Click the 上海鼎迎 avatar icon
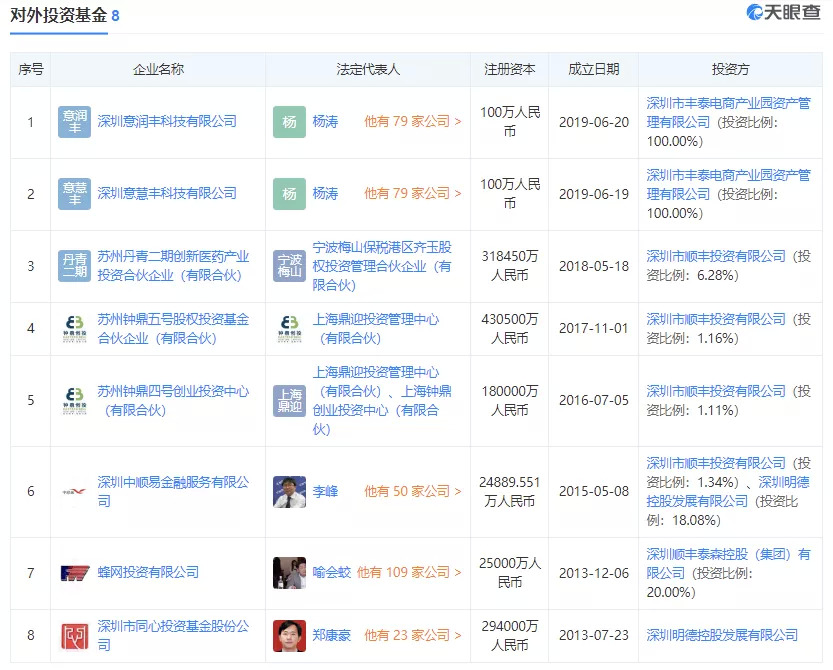Viewport: 833px width, 670px height. coord(289,401)
